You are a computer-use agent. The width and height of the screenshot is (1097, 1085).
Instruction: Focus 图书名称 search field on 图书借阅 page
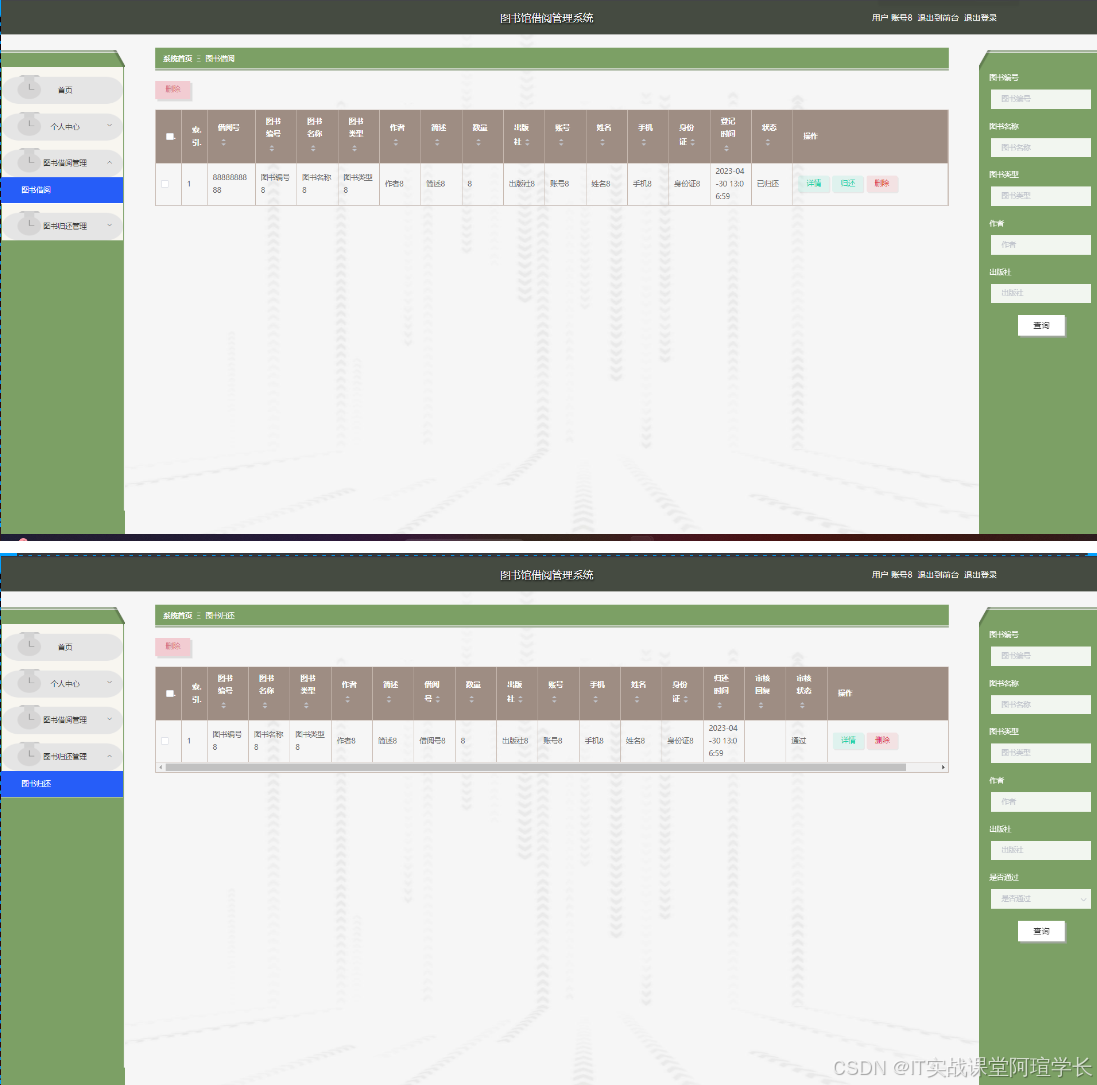click(x=1040, y=148)
